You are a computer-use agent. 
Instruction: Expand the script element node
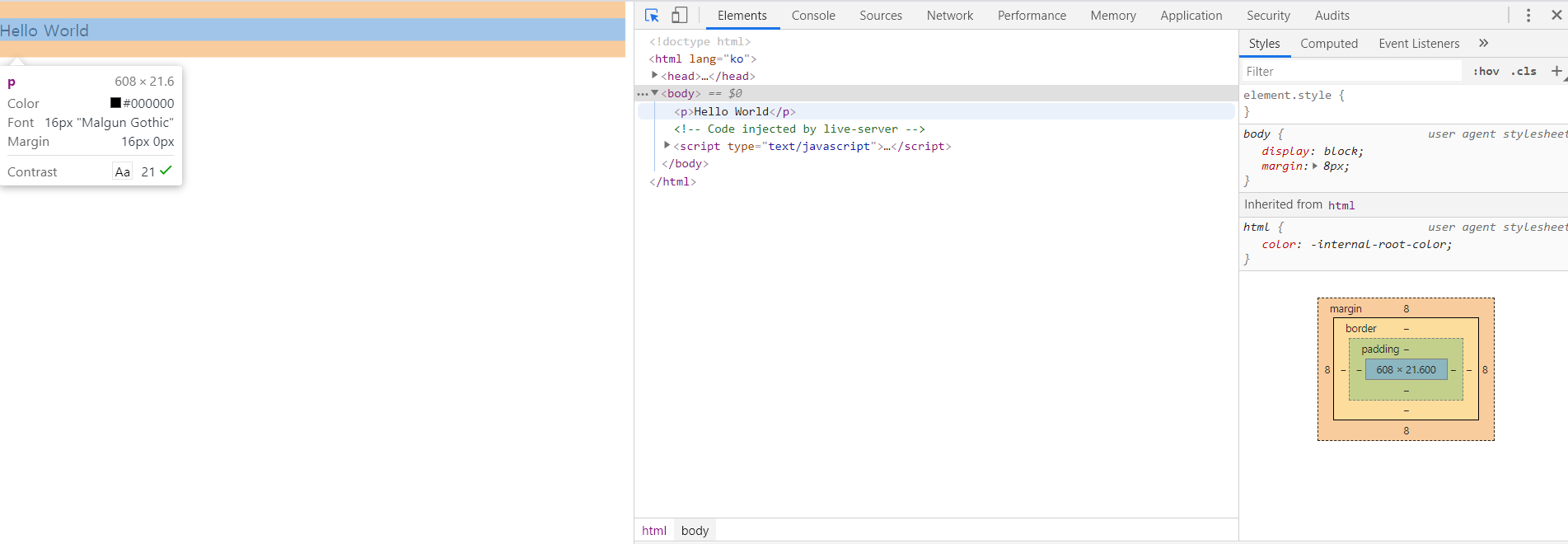[667, 145]
